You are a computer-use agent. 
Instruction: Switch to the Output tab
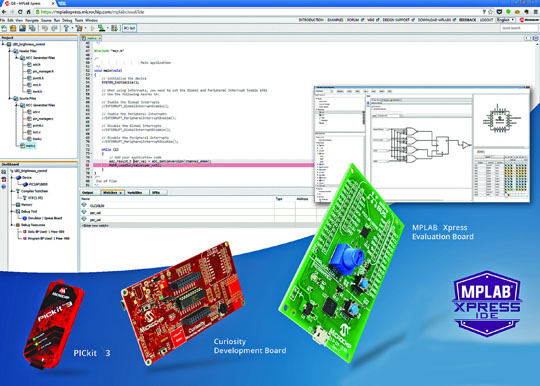(x=88, y=192)
